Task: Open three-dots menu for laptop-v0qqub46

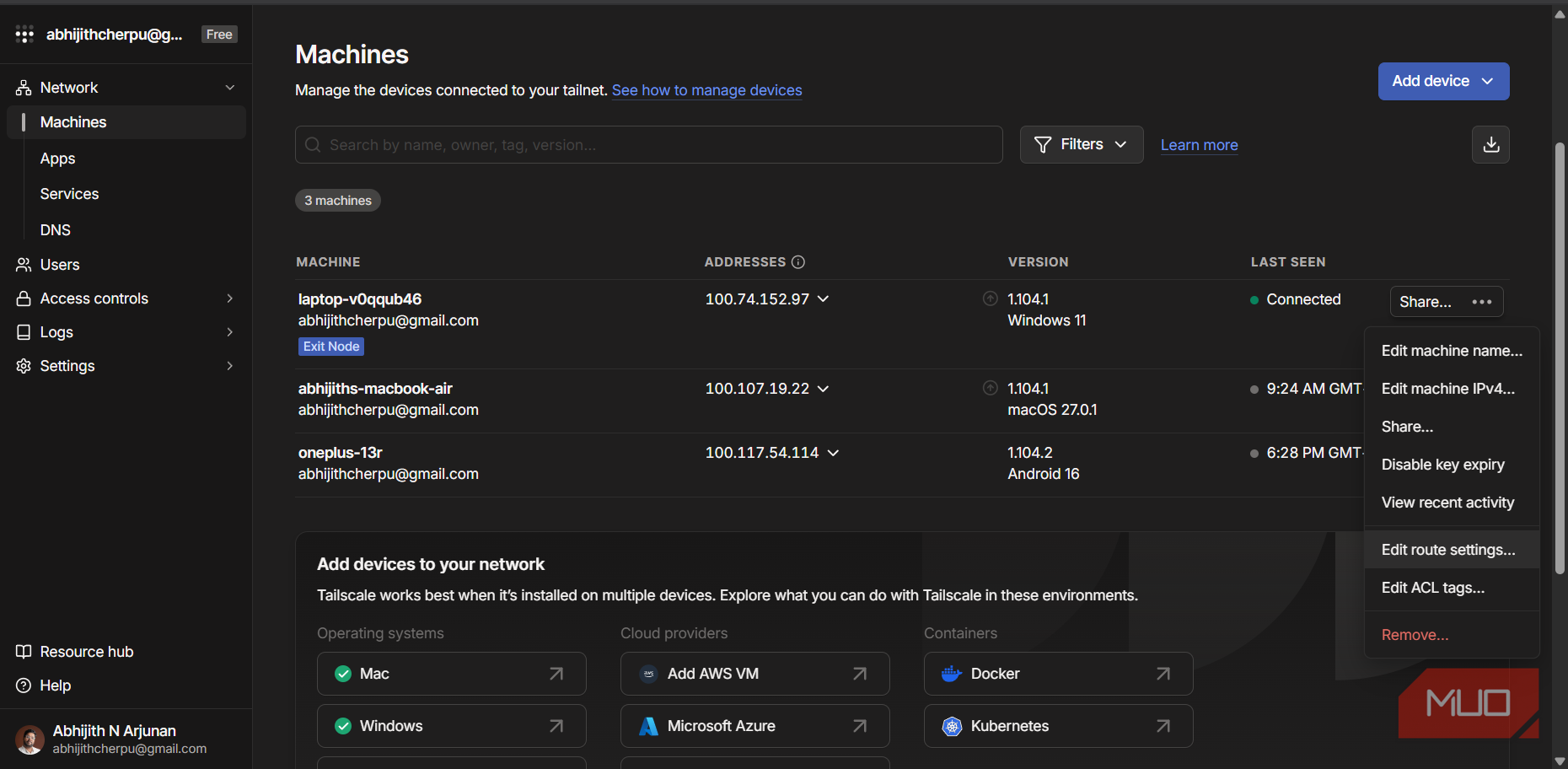Action: pyautogui.click(x=1482, y=302)
